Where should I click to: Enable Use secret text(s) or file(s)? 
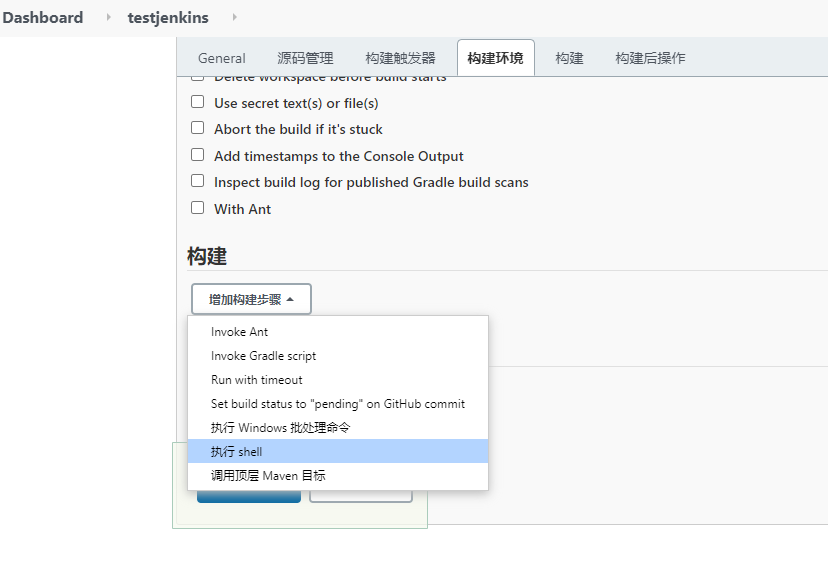tap(197, 102)
